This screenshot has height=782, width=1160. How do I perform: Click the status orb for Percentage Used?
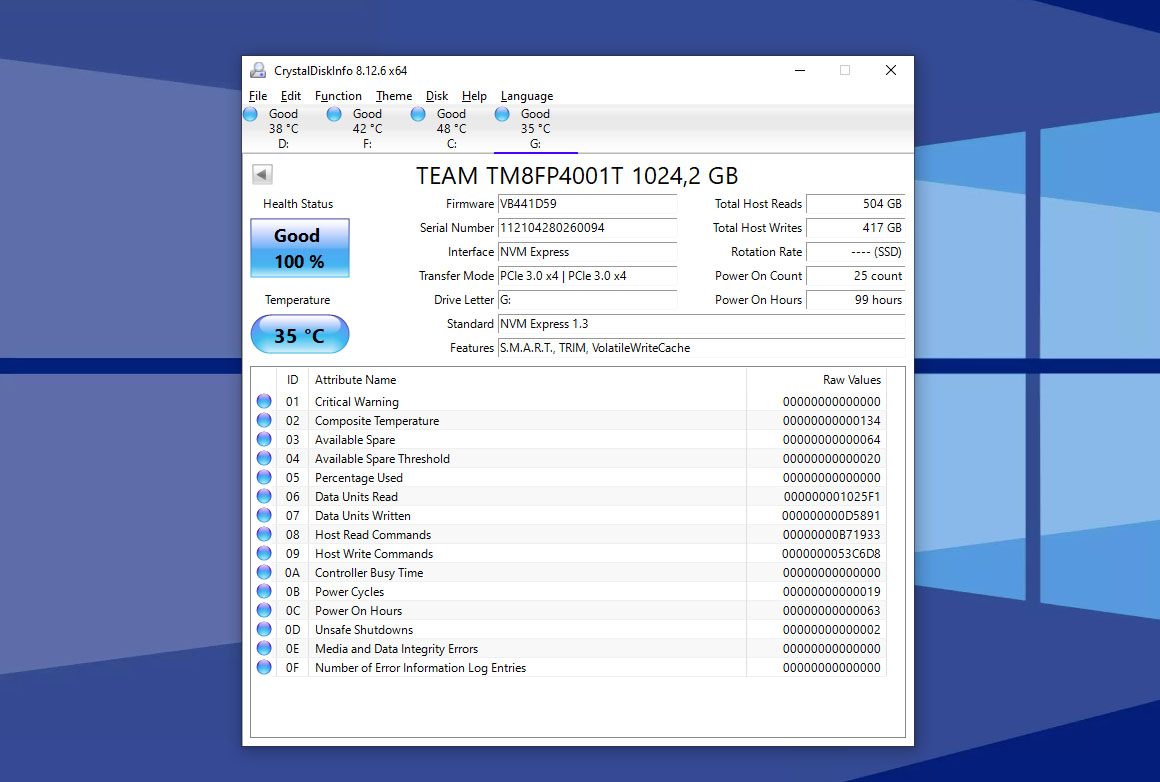tap(264, 477)
